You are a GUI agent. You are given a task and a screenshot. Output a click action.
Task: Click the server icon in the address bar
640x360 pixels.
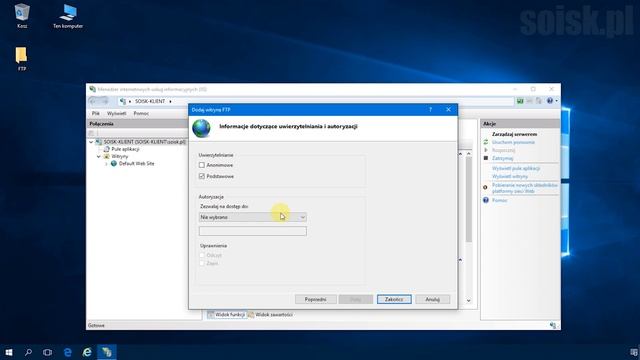[x=123, y=101]
